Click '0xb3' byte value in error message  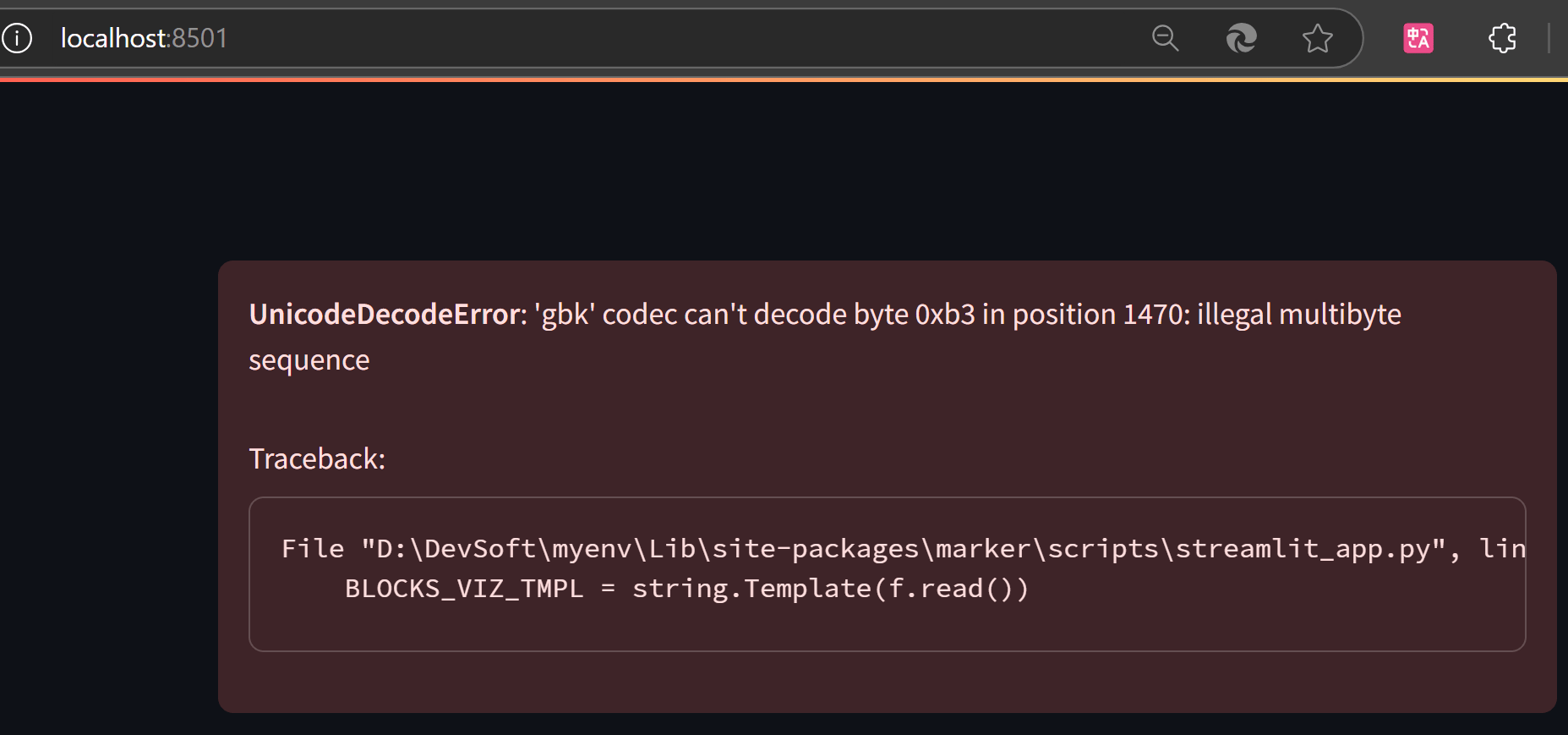945,315
